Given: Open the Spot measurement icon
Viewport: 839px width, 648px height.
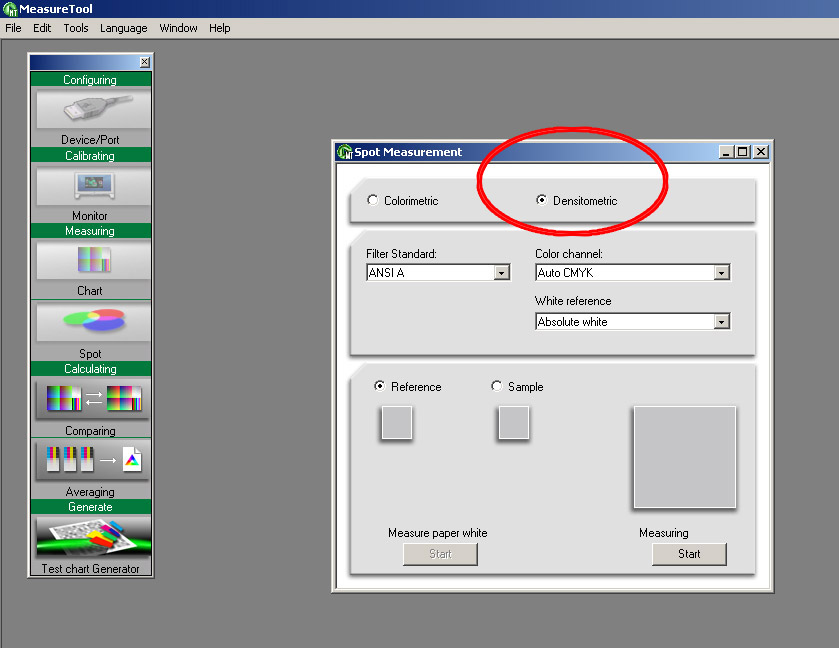Looking at the screenshot, I should [94, 322].
